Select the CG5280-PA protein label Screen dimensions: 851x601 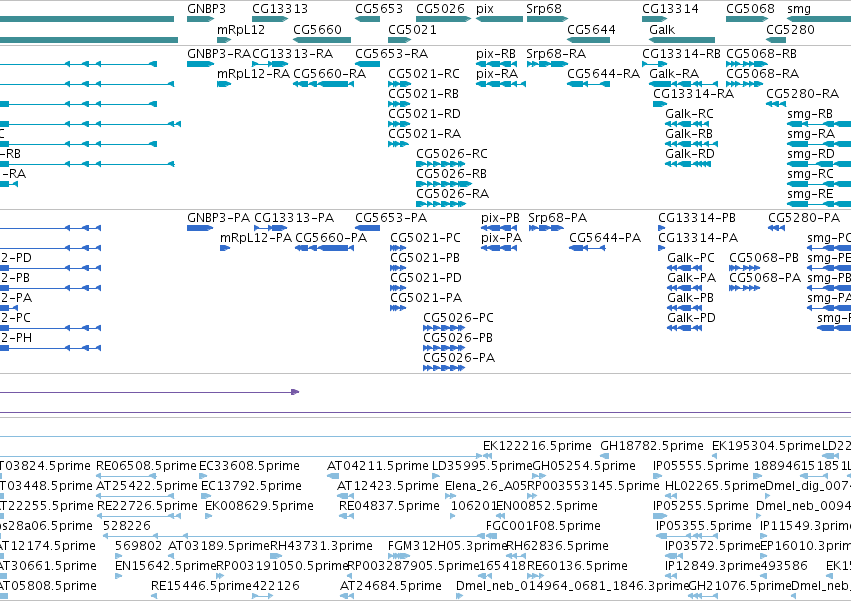(x=804, y=218)
